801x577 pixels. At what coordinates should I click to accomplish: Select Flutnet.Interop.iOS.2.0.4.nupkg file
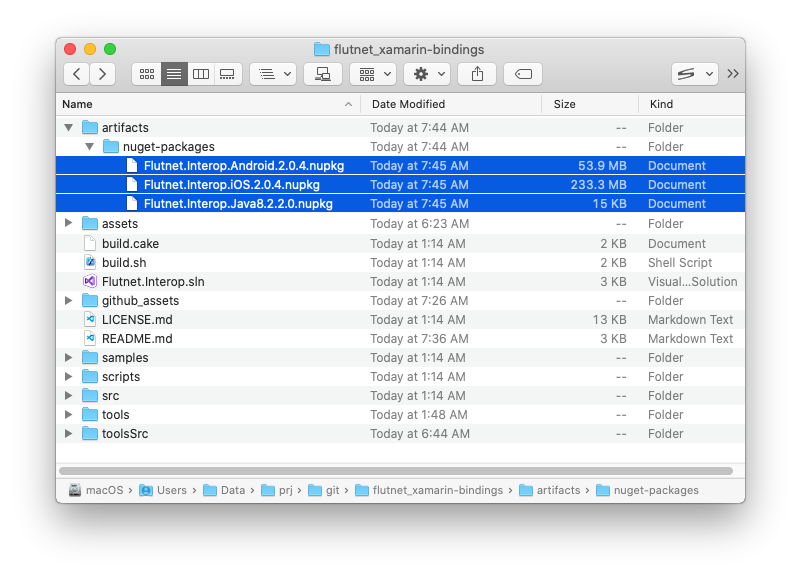[x=400, y=184]
